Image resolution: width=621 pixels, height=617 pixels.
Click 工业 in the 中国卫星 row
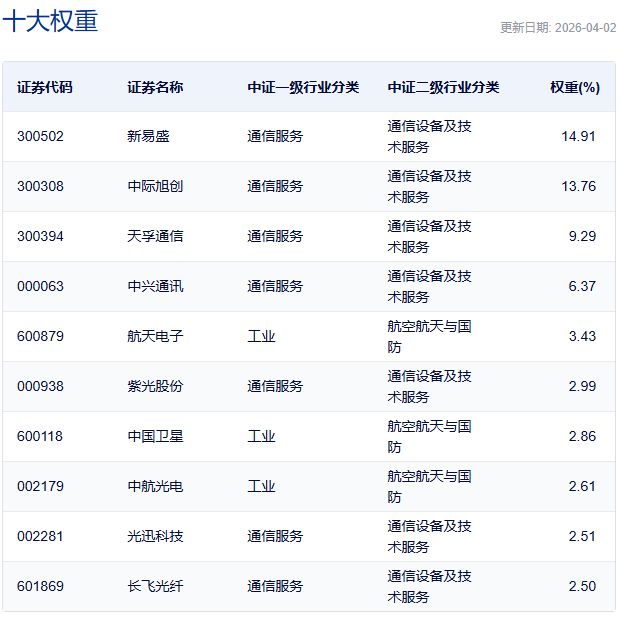pyautogui.click(x=261, y=436)
